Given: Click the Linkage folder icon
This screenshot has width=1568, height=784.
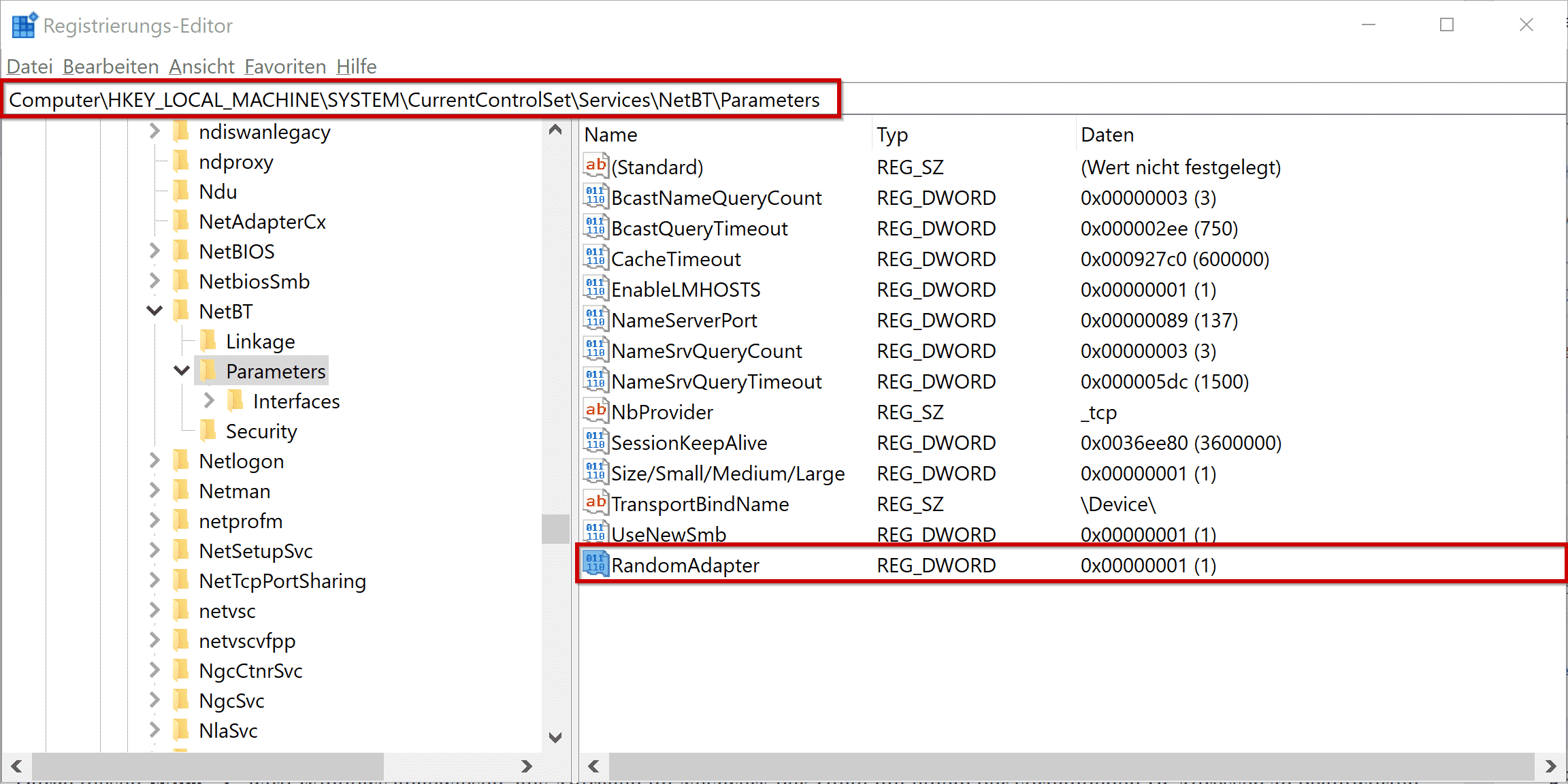Looking at the screenshot, I should (208, 341).
